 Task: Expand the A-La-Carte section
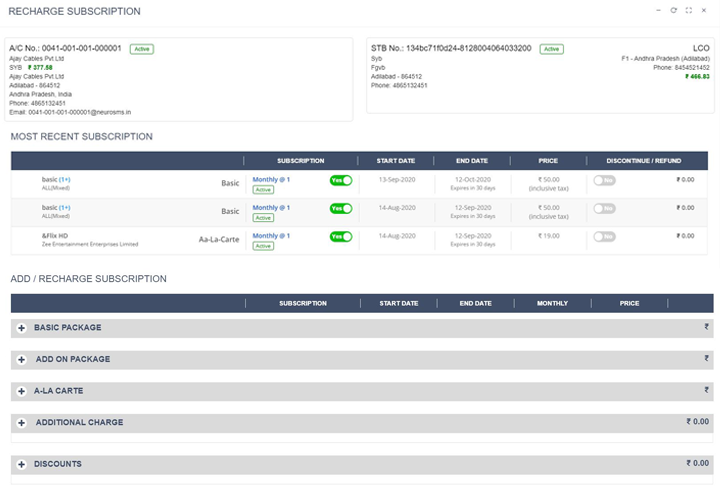coord(21,391)
